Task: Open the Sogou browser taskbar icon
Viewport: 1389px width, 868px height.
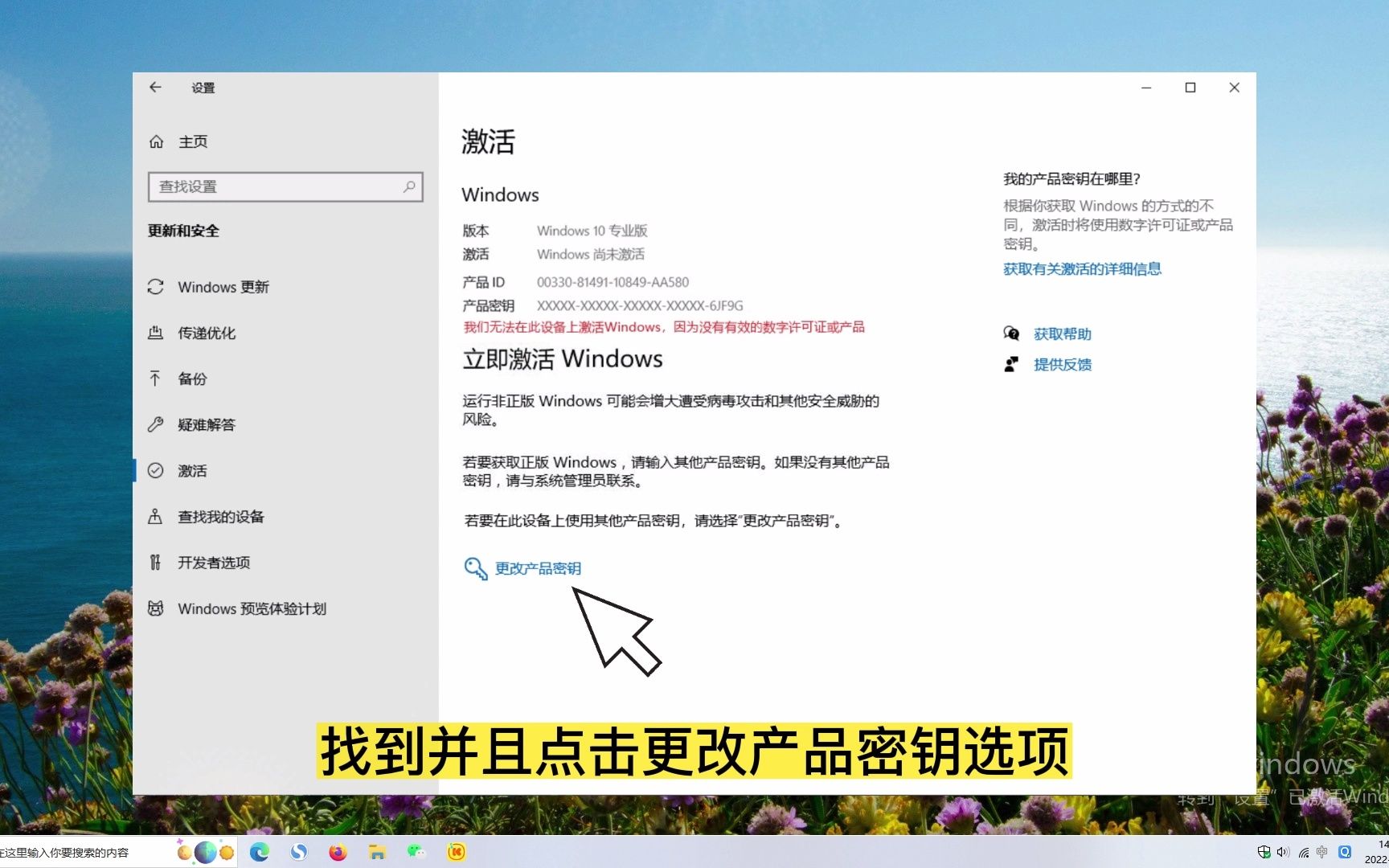Action: (x=299, y=852)
